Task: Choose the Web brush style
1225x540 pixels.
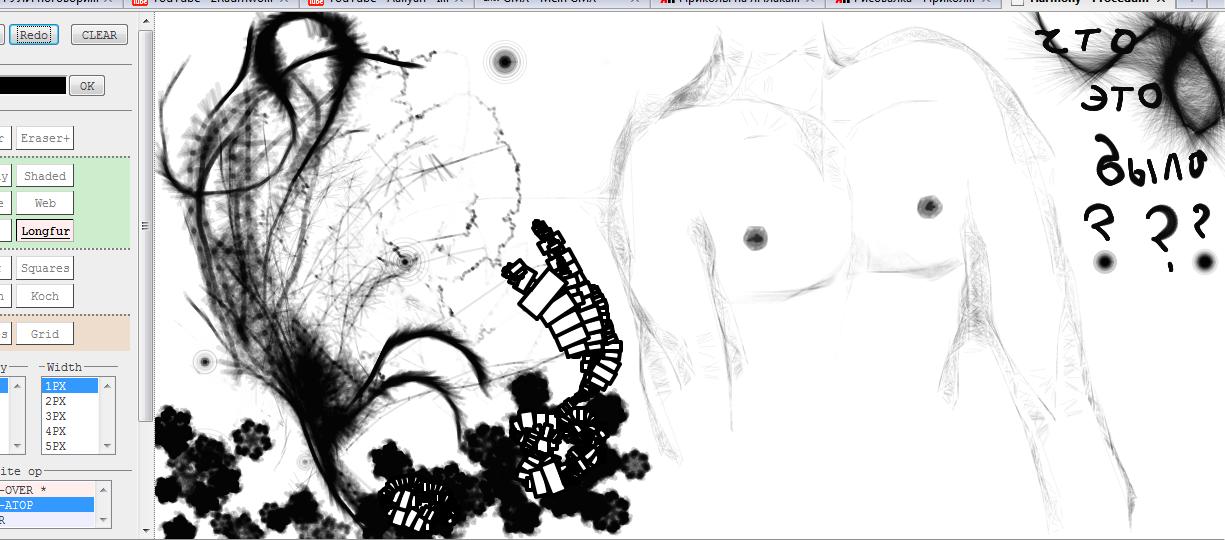Action: 45,203
